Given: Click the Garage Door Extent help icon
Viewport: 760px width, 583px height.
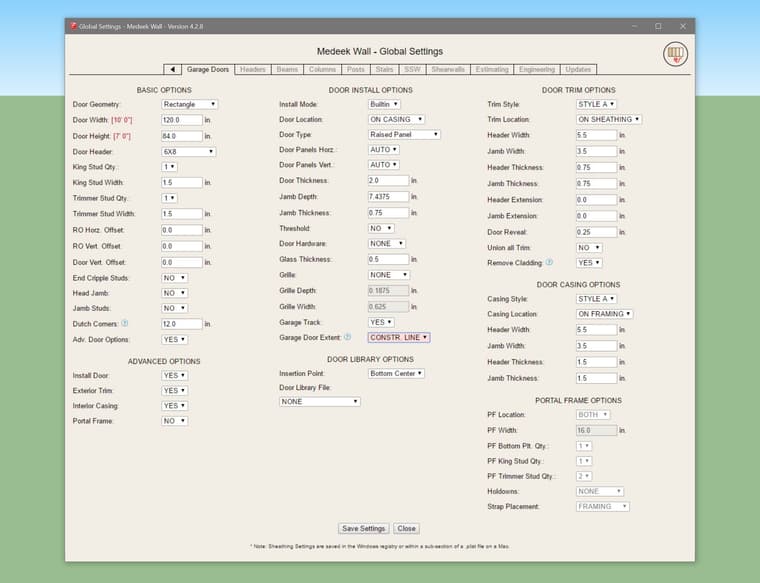Looking at the screenshot, I should (347, 338).
